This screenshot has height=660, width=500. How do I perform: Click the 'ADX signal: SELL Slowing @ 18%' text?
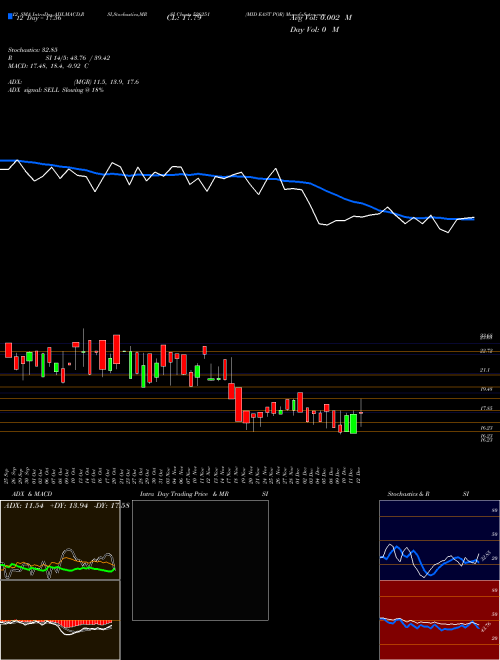[x=56, y=90]
